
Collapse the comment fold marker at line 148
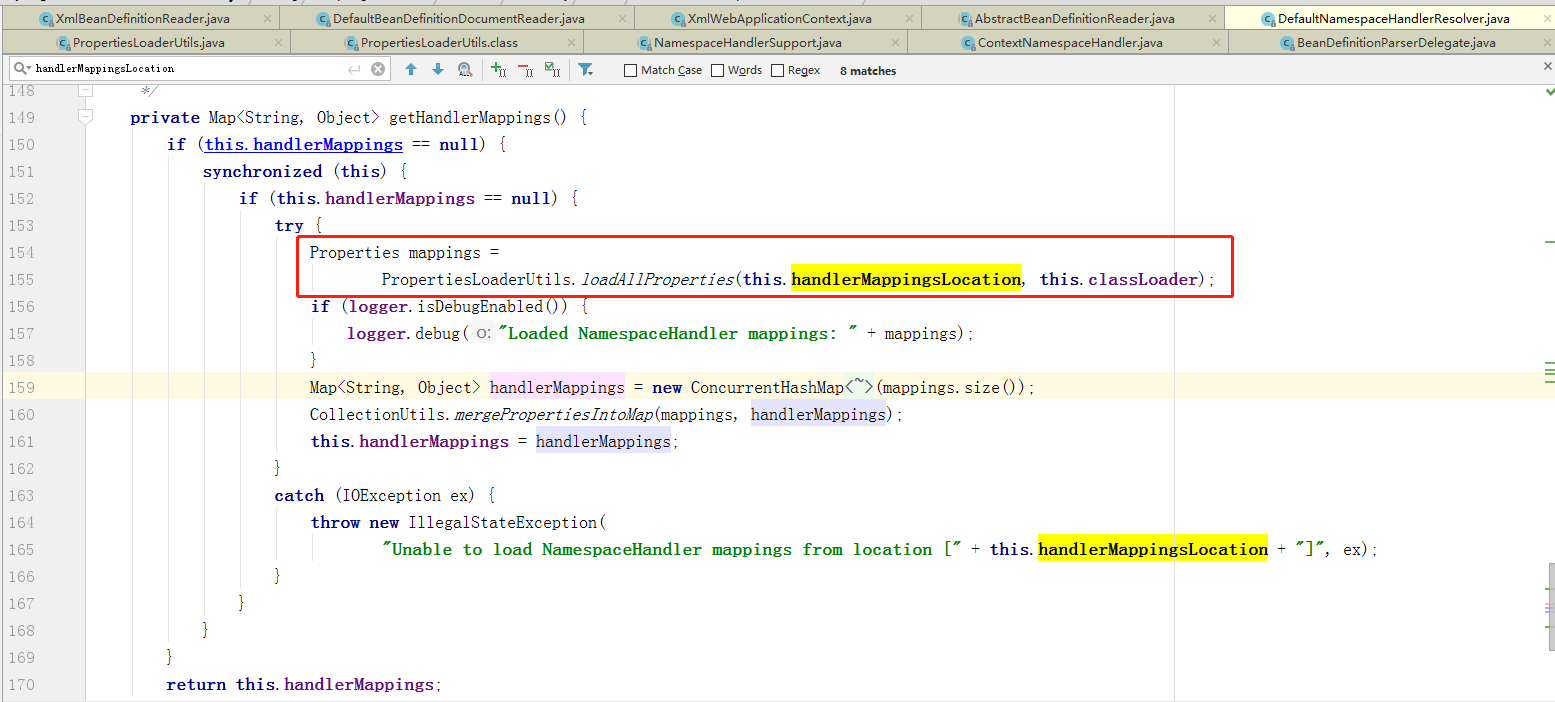[x=85, y=91]
